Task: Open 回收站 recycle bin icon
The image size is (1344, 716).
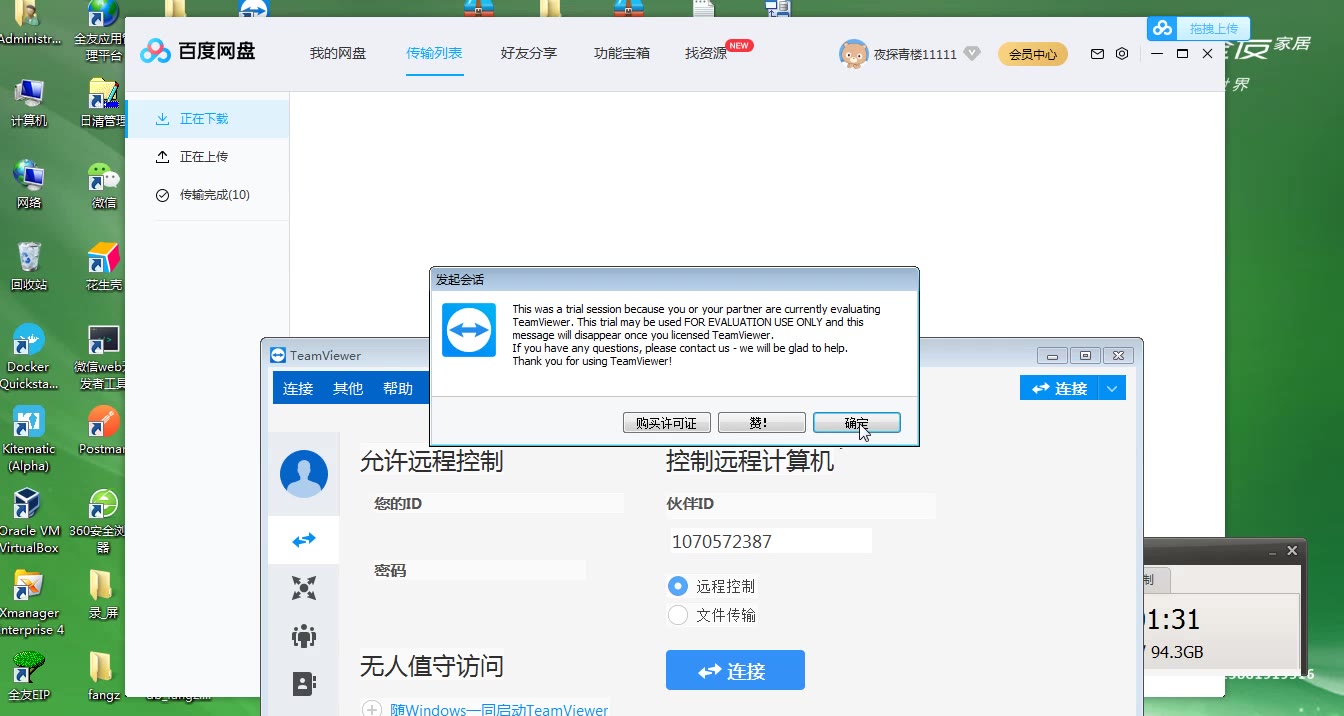Action: [29, 267]
